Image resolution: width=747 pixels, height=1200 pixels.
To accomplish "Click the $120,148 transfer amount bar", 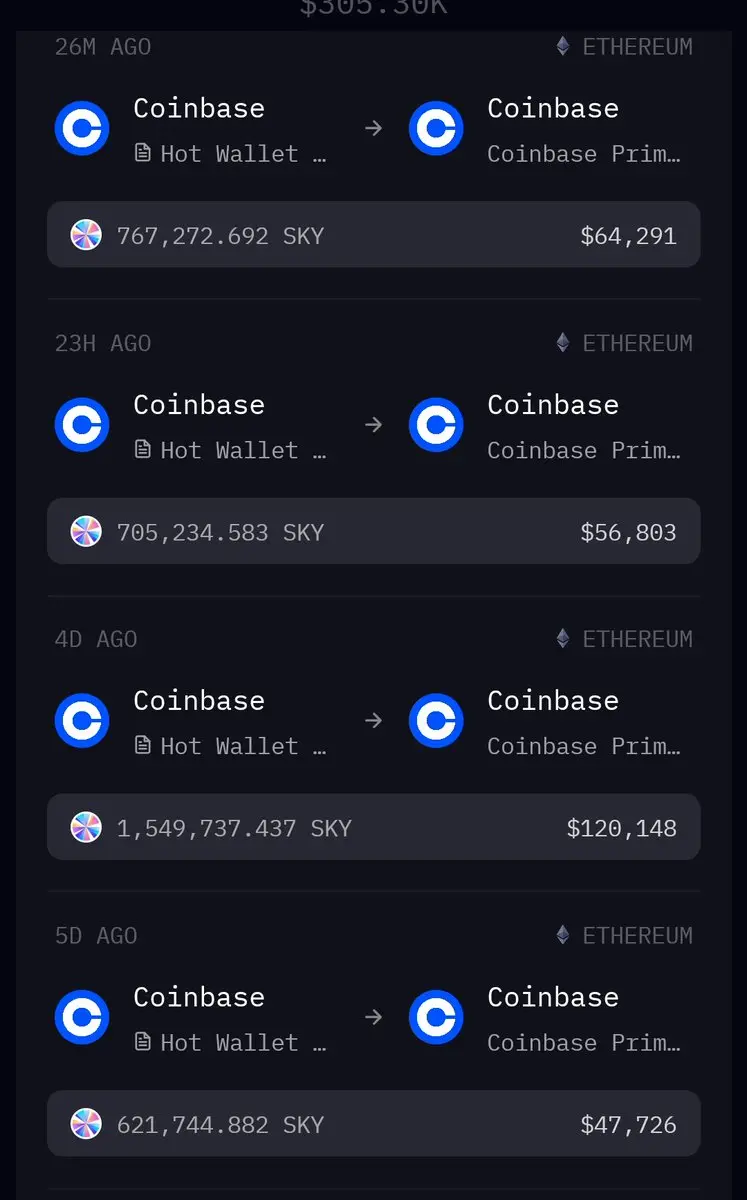I will tap(374, 827).
